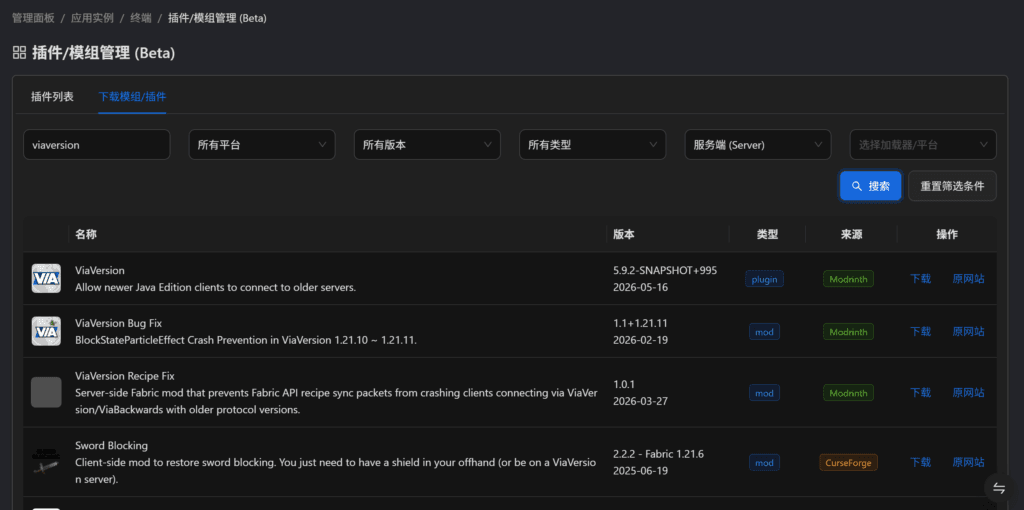Open the 所有类型 type dropdown
Viewport: 1024px width, 510px height.
click(x=592, y=144)
